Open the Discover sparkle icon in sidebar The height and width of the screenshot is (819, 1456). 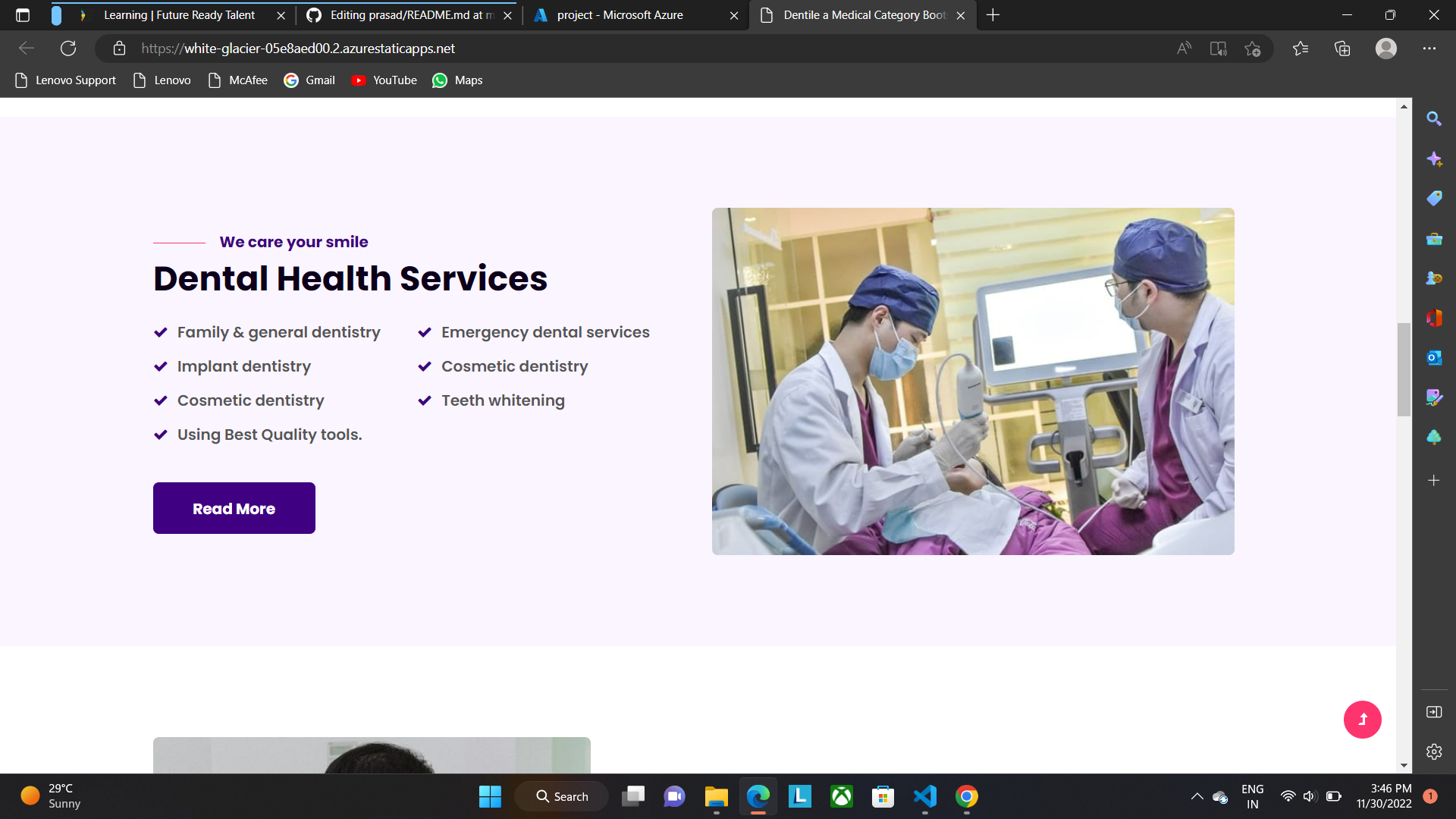(1434, 158)
